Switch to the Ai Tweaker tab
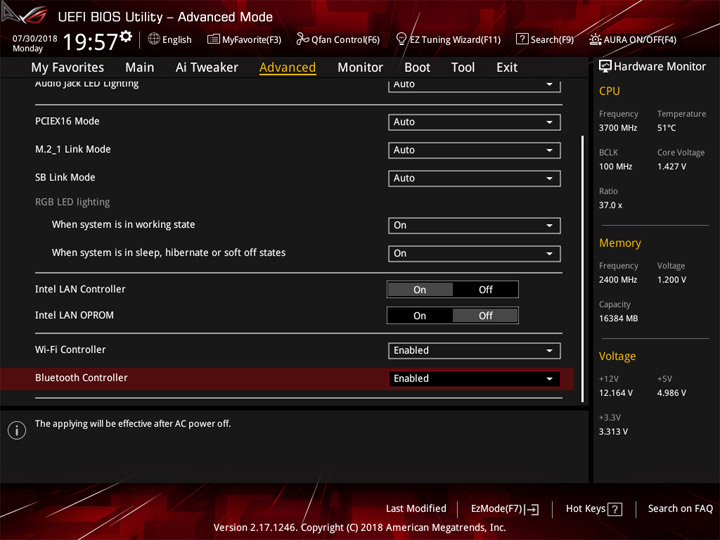 pyautogui.click(x=207, y=68)
